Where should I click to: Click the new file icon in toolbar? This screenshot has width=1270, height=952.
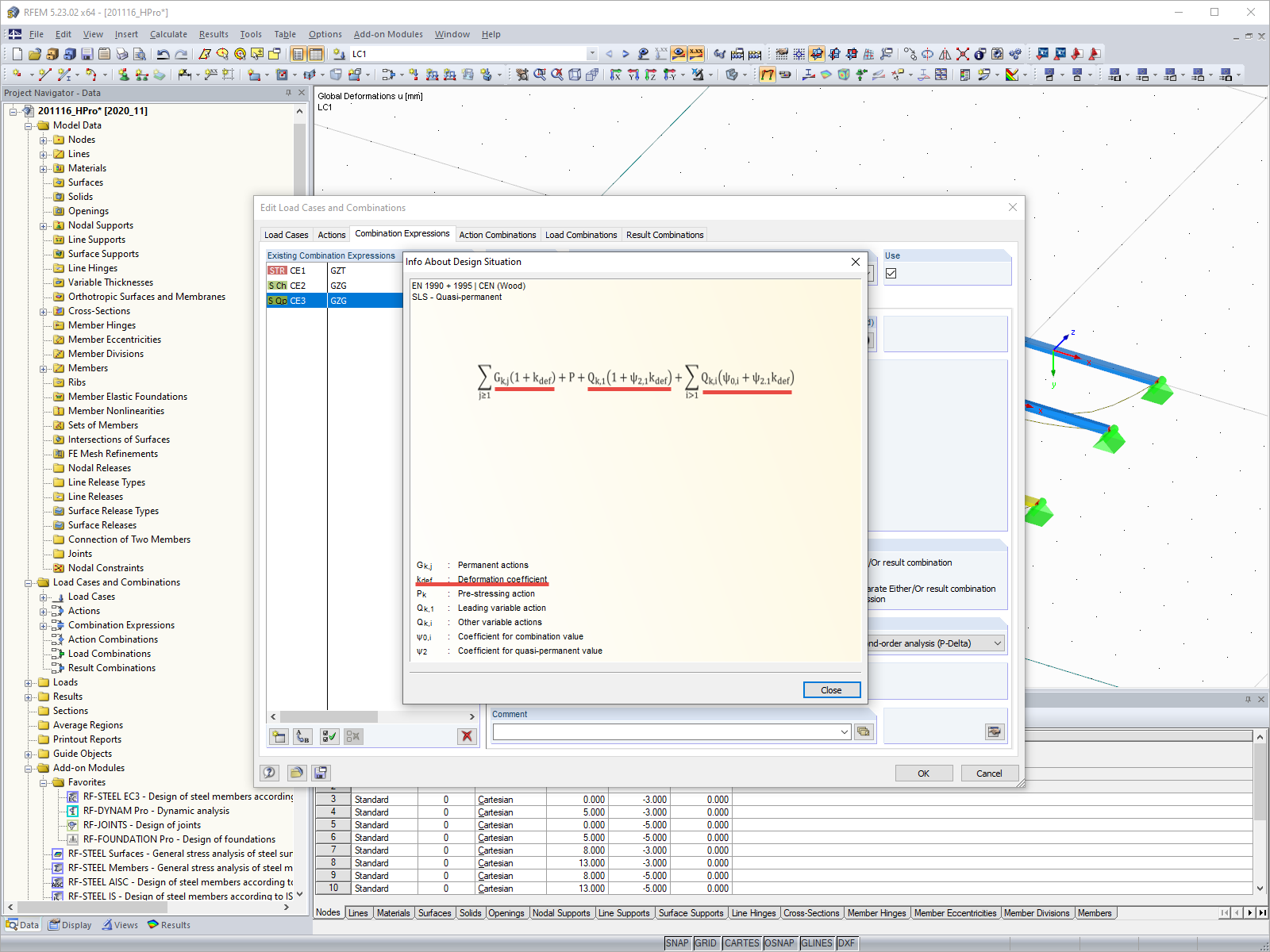pos(17,54)
